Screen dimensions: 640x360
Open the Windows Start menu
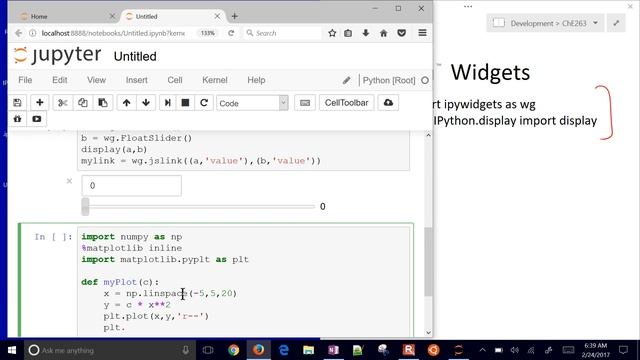12,350
